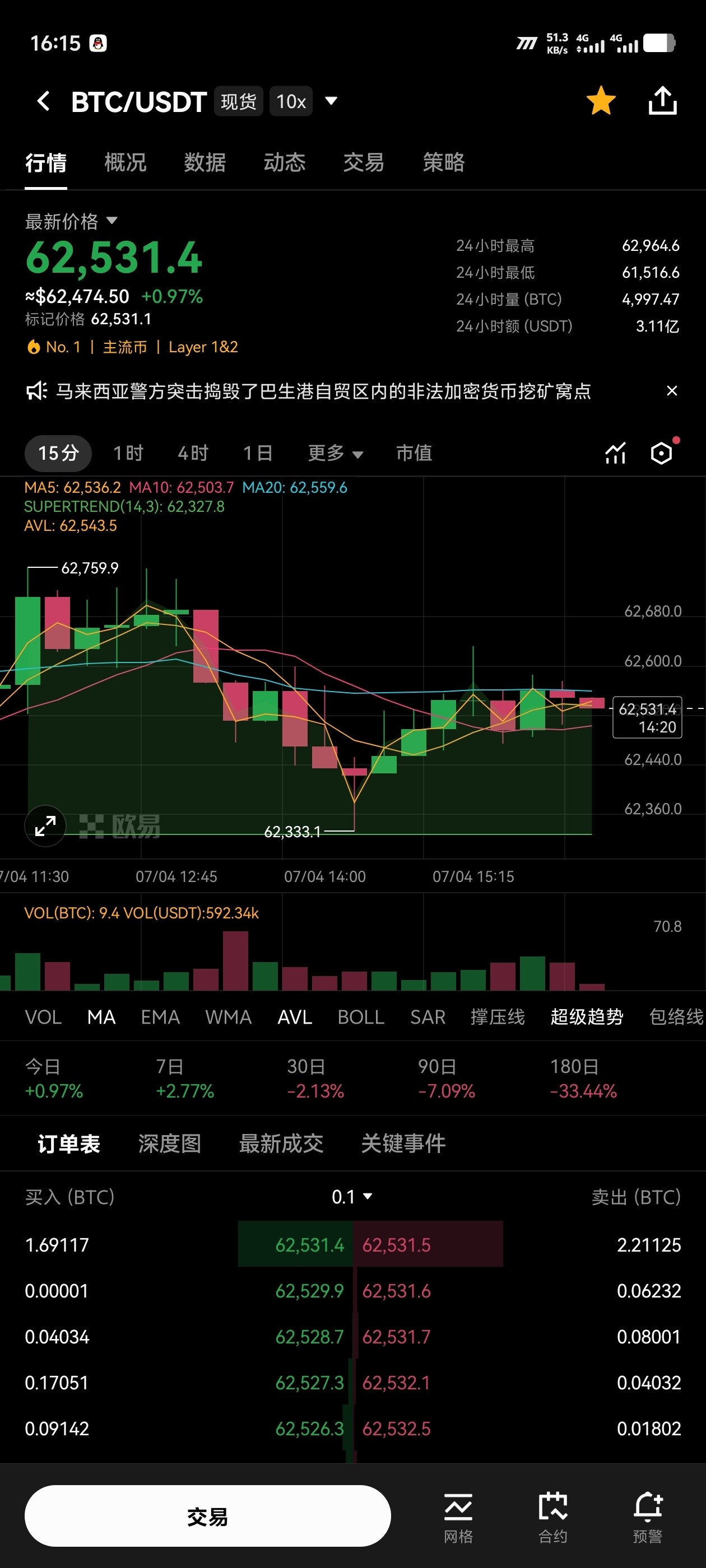Image resolution: width=706 pixels, height=1568 pixels.
Task: Open the 合约 contracts icon
Action: coord(552,1518)
